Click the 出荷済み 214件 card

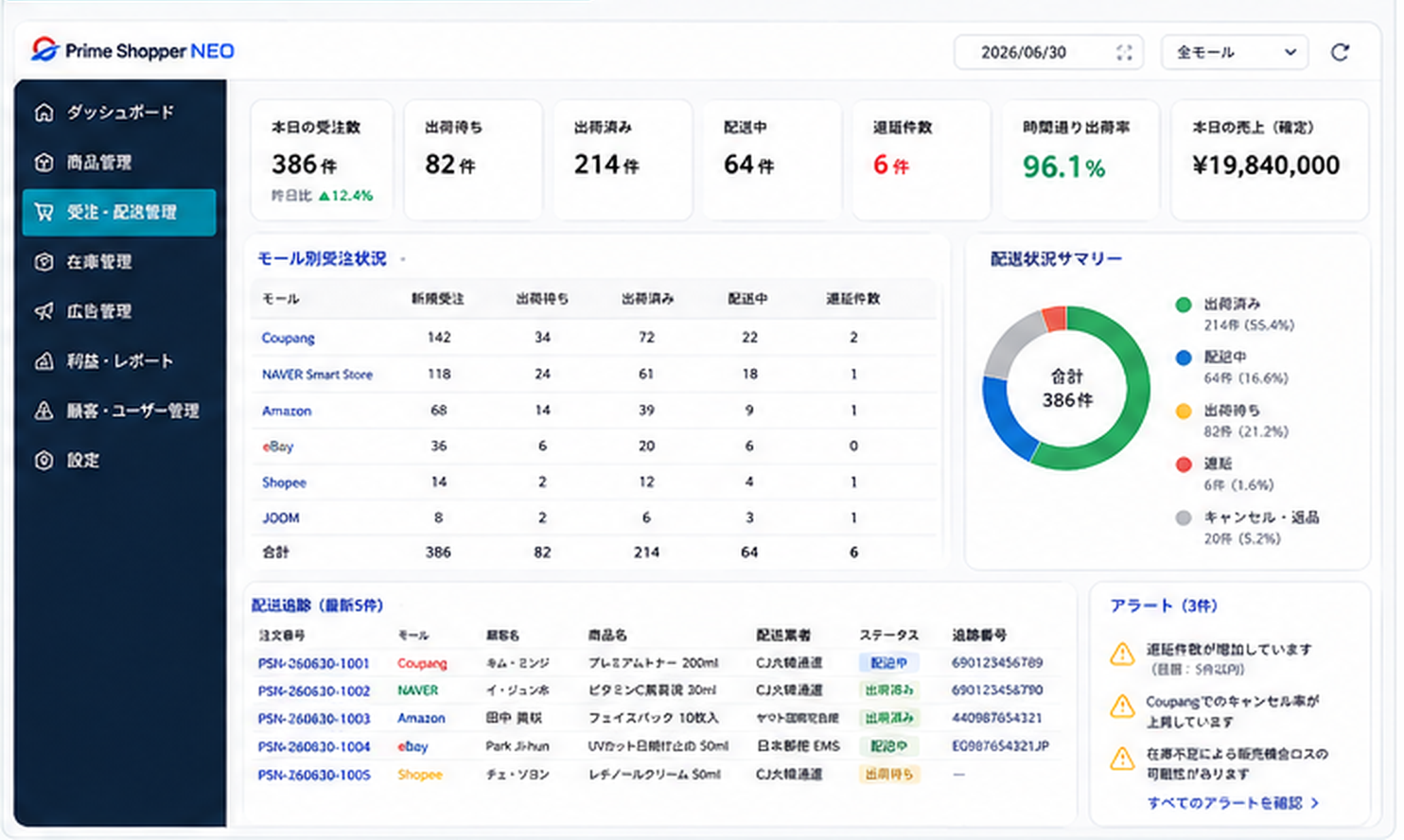pyautogui.click(x=623, y=160)
